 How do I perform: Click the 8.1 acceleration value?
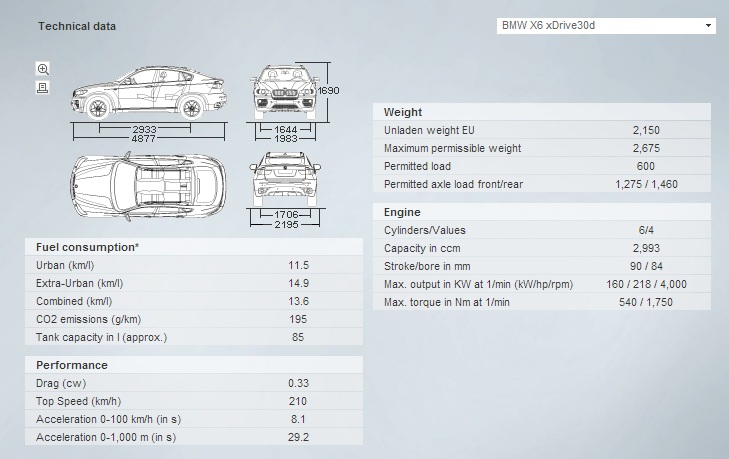[x=298, y=419]
